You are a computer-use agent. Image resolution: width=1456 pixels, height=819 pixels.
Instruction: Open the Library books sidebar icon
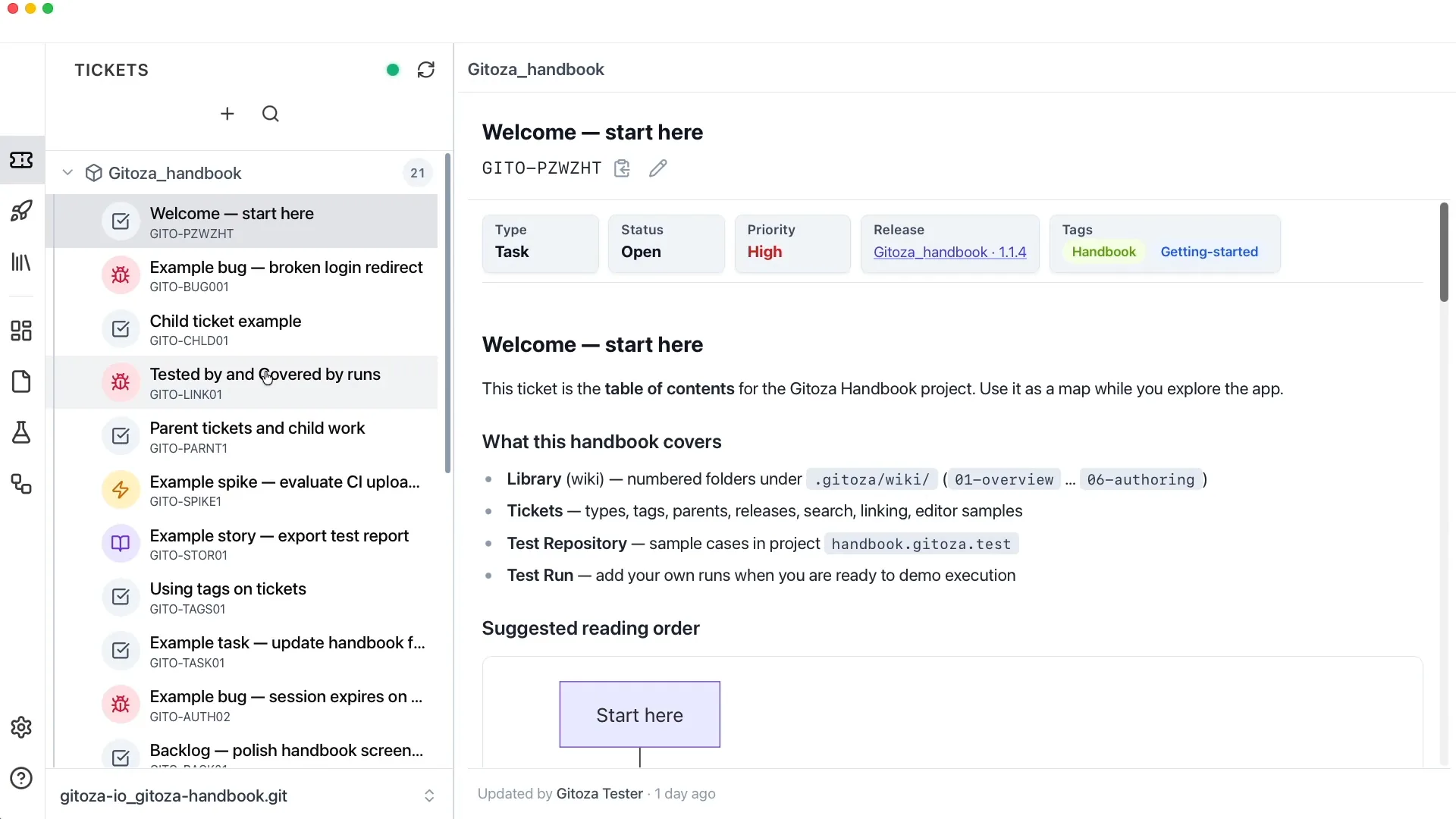21,262
